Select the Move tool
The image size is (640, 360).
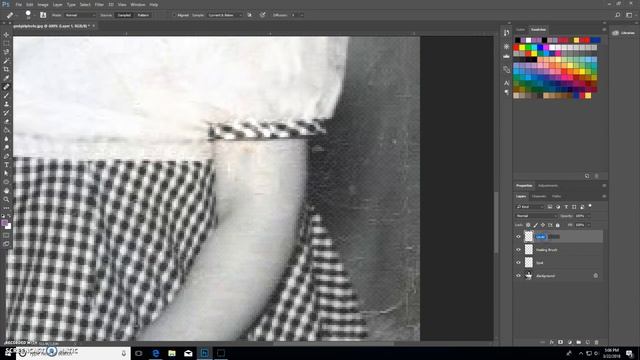[x=6, y=35]
